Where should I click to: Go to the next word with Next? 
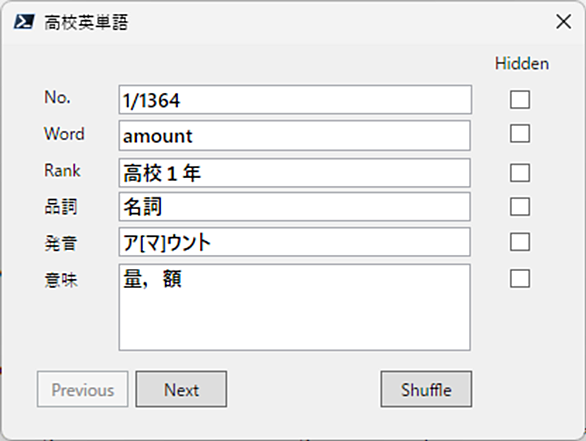click(181, 389)
